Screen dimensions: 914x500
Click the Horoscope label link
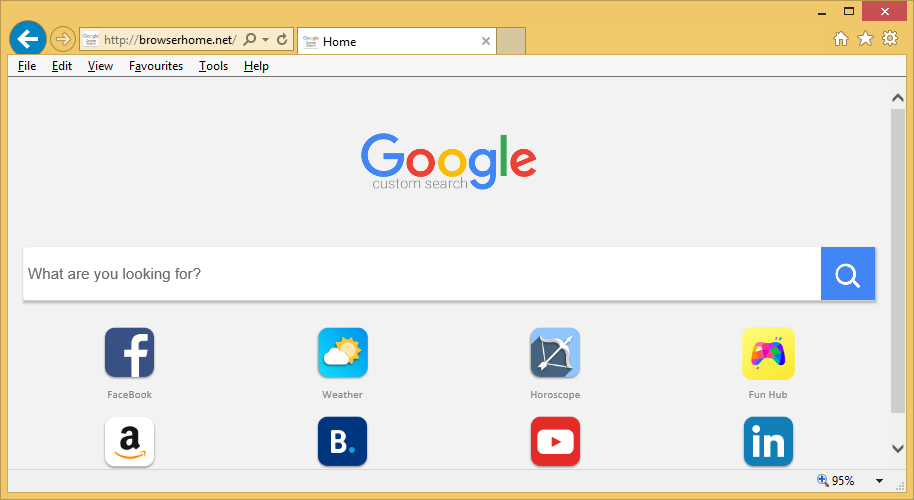click(x=555, y=395)
